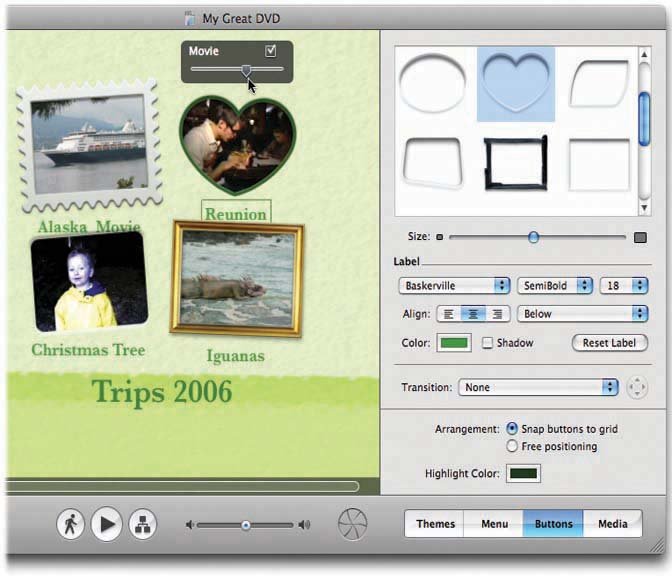This screenshot has width=672, height=576.
Task: Click the Reset Label button
Action: pyautogui.click(x=609, y=343)
